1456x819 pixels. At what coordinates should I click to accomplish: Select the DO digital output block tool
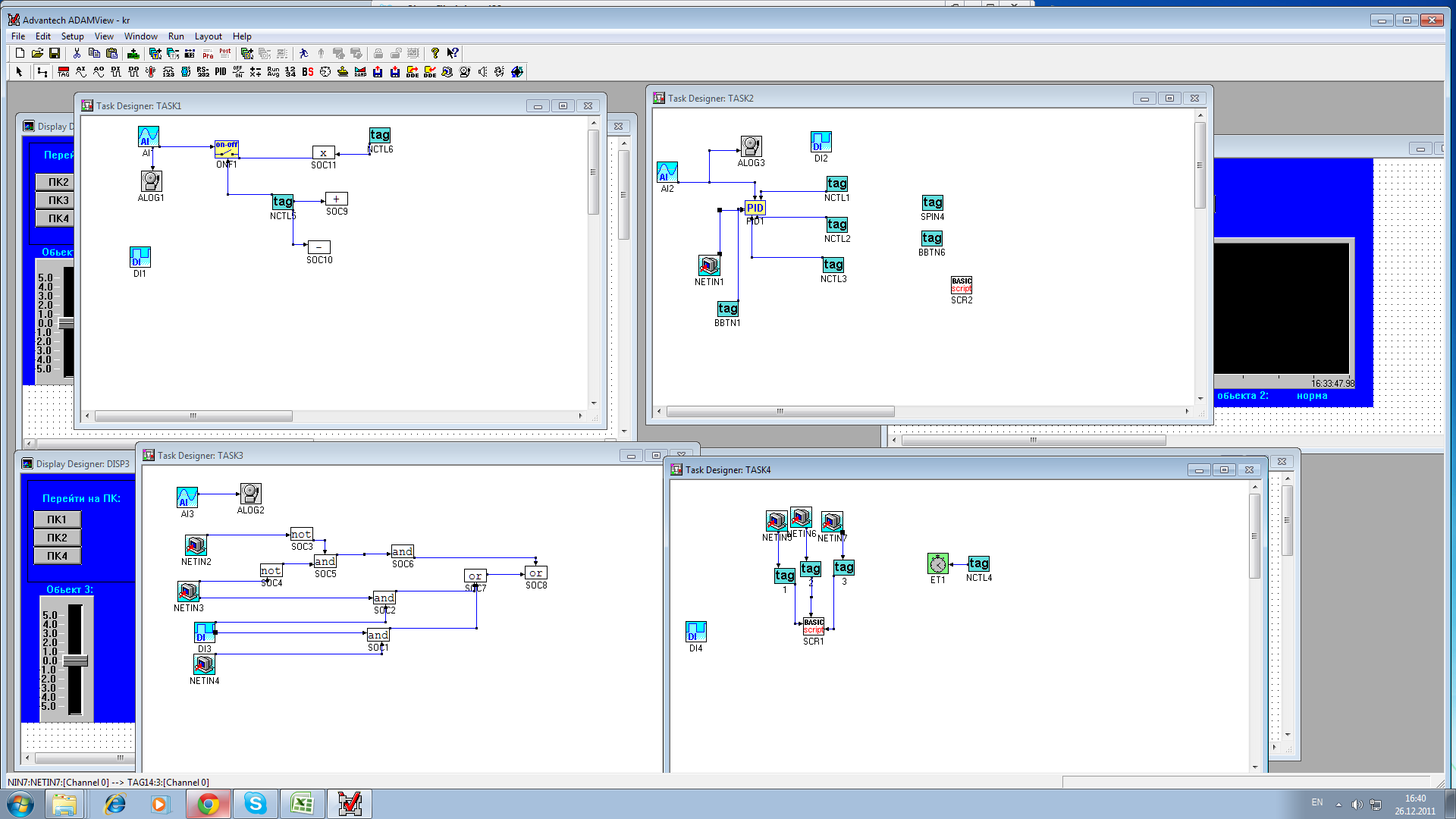coord(133,72)
